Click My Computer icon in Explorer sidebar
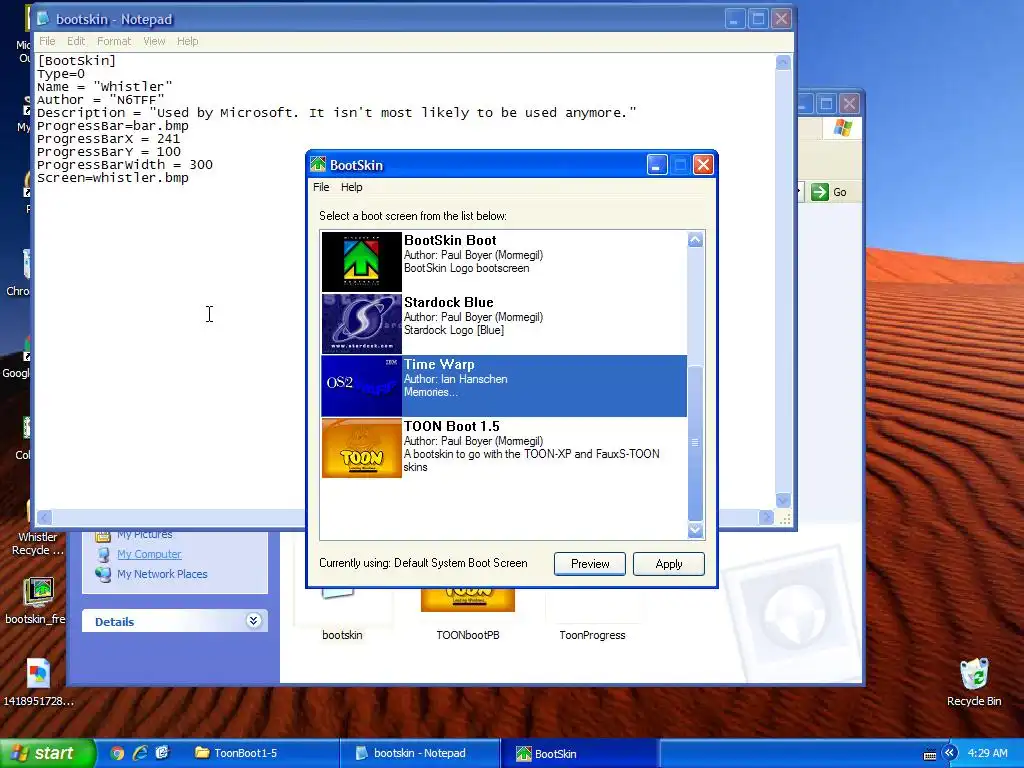The width and height of the screenshot is (1024, 768). point(103,554)
